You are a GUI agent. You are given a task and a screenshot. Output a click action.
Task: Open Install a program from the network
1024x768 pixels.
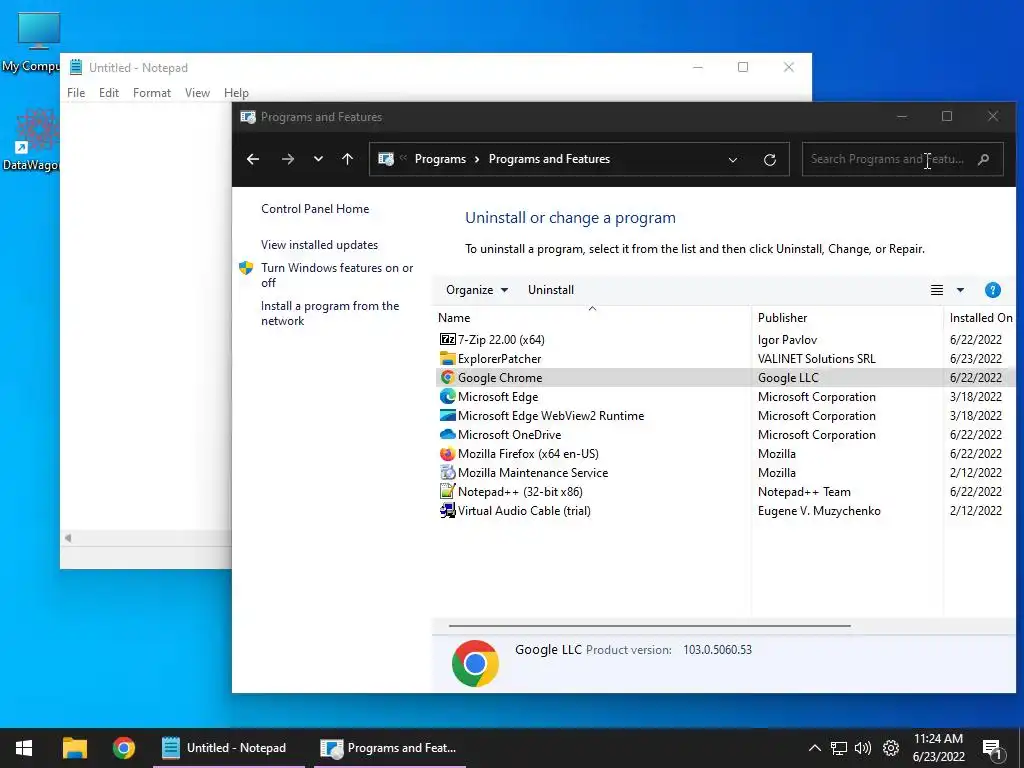pos(330,313)
